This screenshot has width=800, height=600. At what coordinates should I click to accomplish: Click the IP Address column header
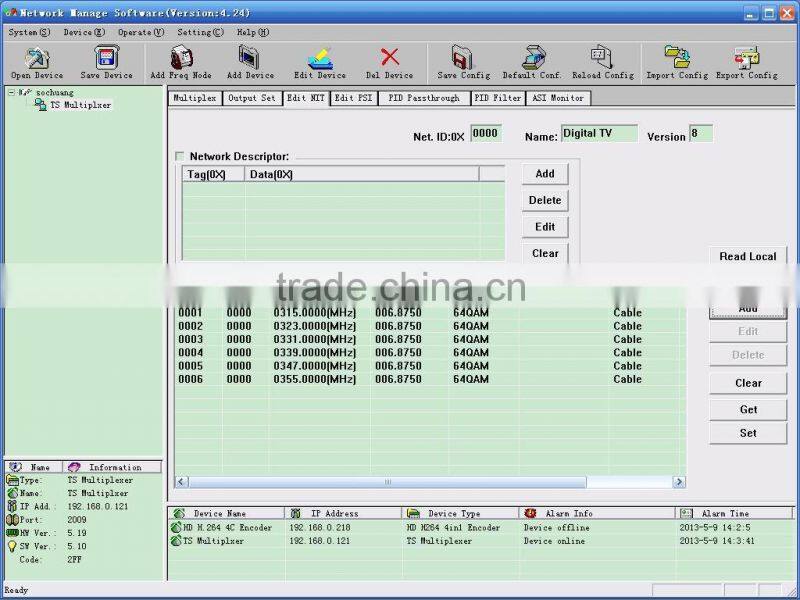[343, 513]
